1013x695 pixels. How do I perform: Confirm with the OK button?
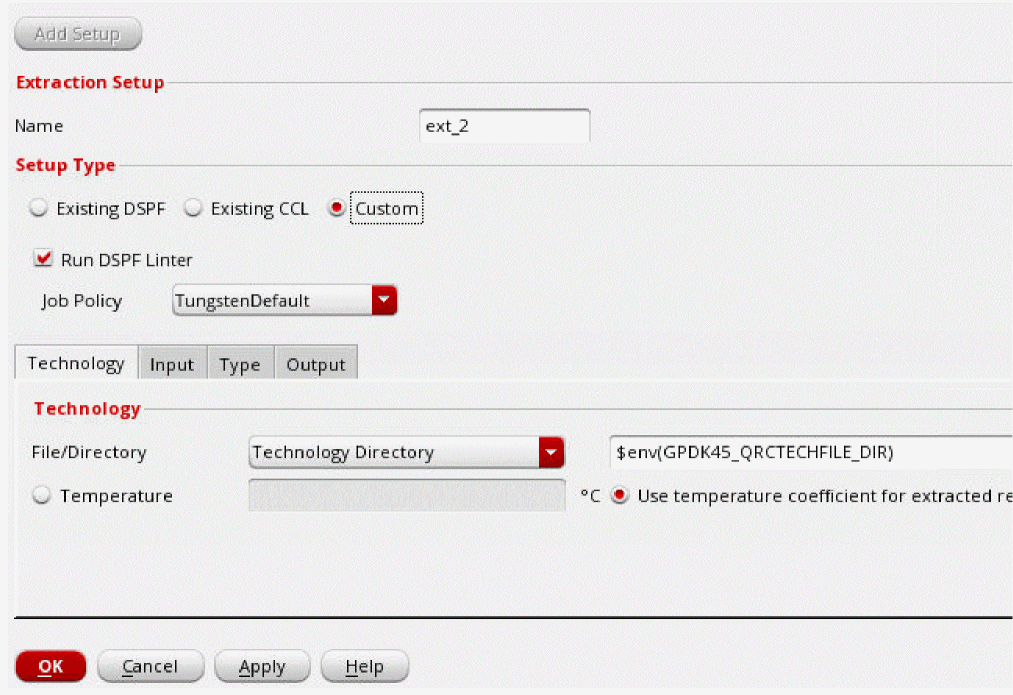[x=50, y=666]
